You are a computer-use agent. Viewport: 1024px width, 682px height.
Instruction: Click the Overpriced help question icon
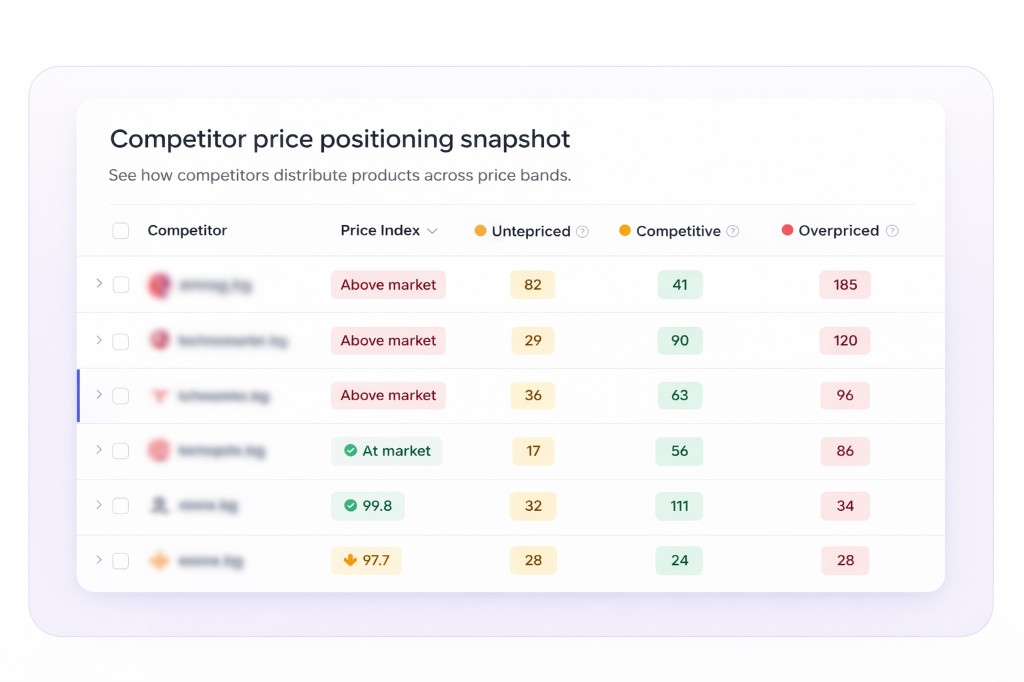tap(892, 231)
